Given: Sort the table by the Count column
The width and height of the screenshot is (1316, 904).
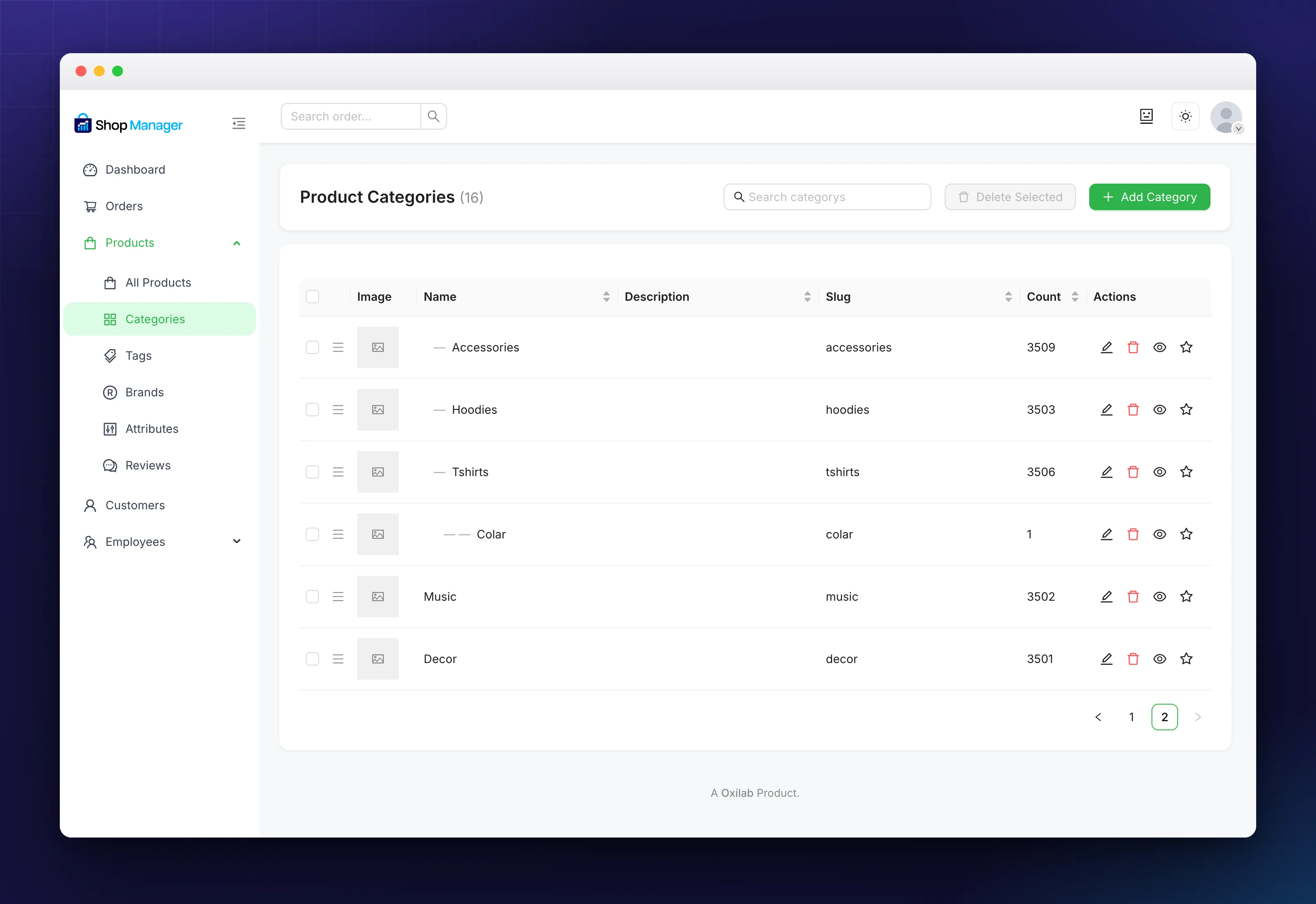Looking at the screenshot, I should pyautogui.click(x=1075, y=297).
